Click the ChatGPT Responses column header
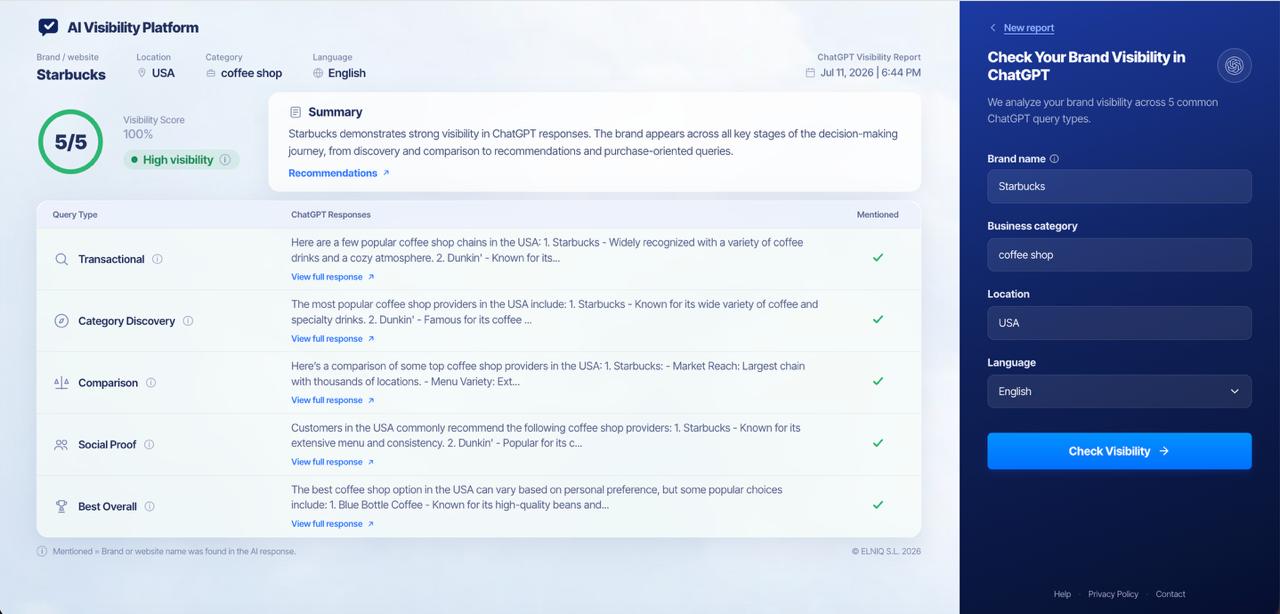1280x614 pixels. coord(331,215)
